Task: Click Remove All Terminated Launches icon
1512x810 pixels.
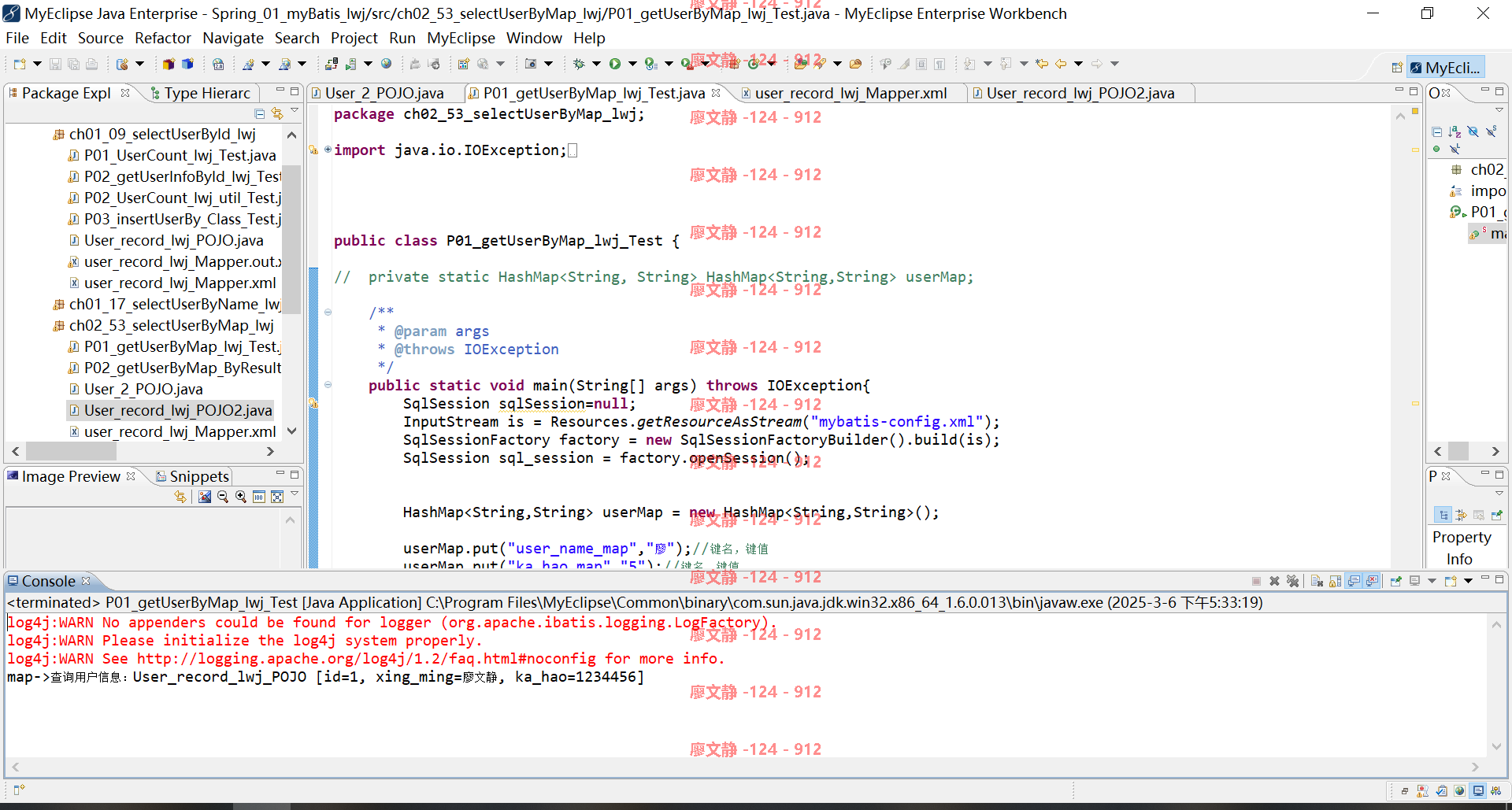Action: (1292, 581)
